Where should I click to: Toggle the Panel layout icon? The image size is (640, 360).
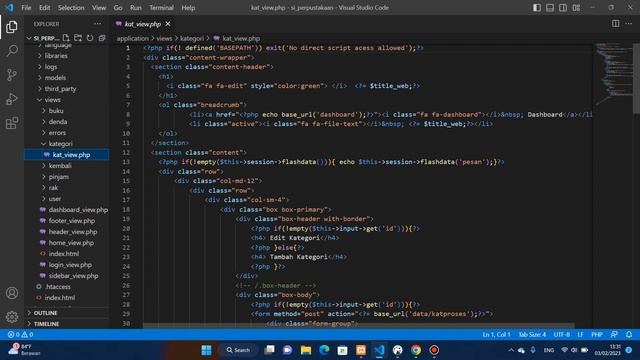point(550,7)
